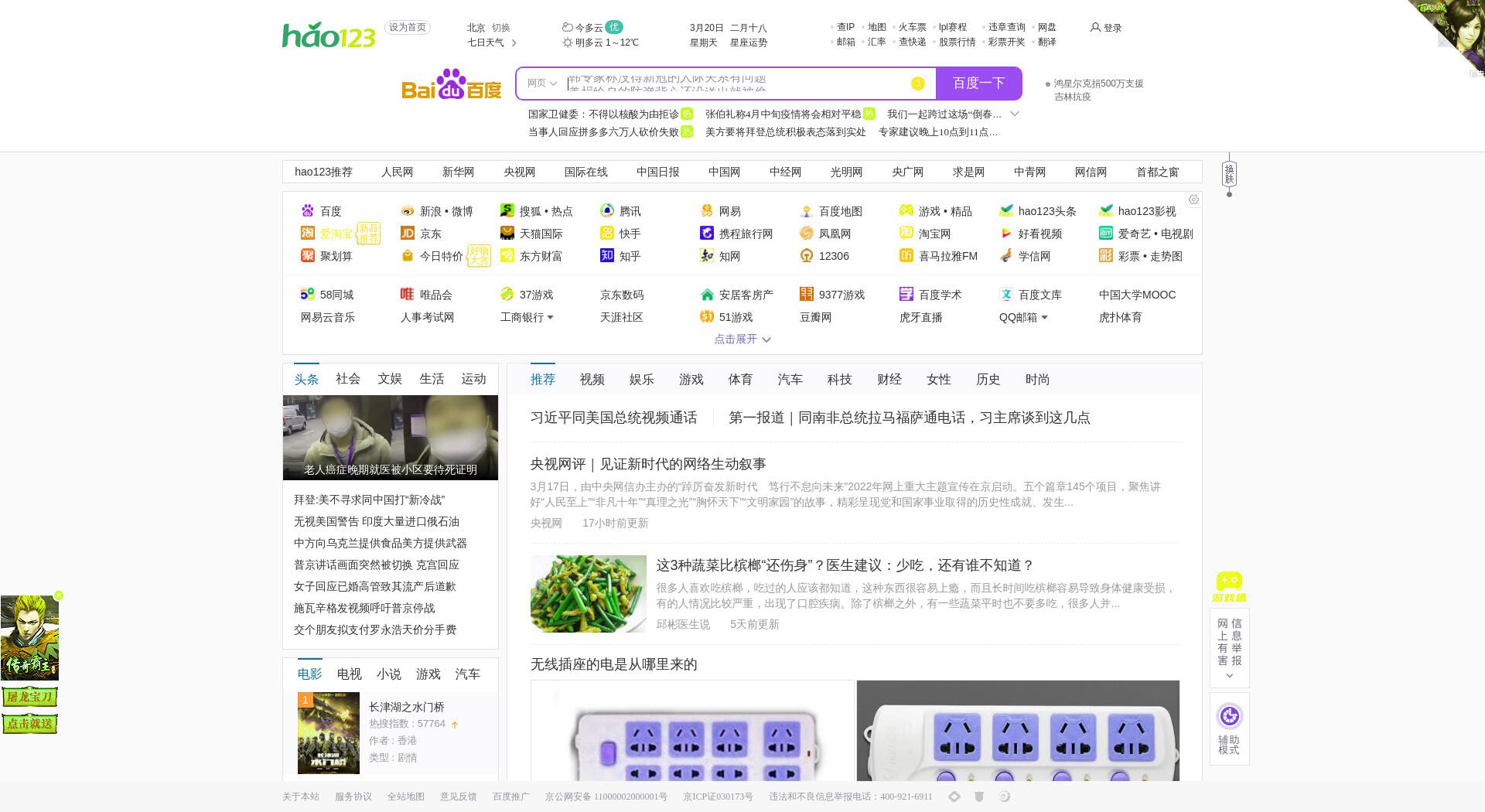
Task: Click the 搜狐 icon before 搜狐•热点
Action: click(507, 210)
